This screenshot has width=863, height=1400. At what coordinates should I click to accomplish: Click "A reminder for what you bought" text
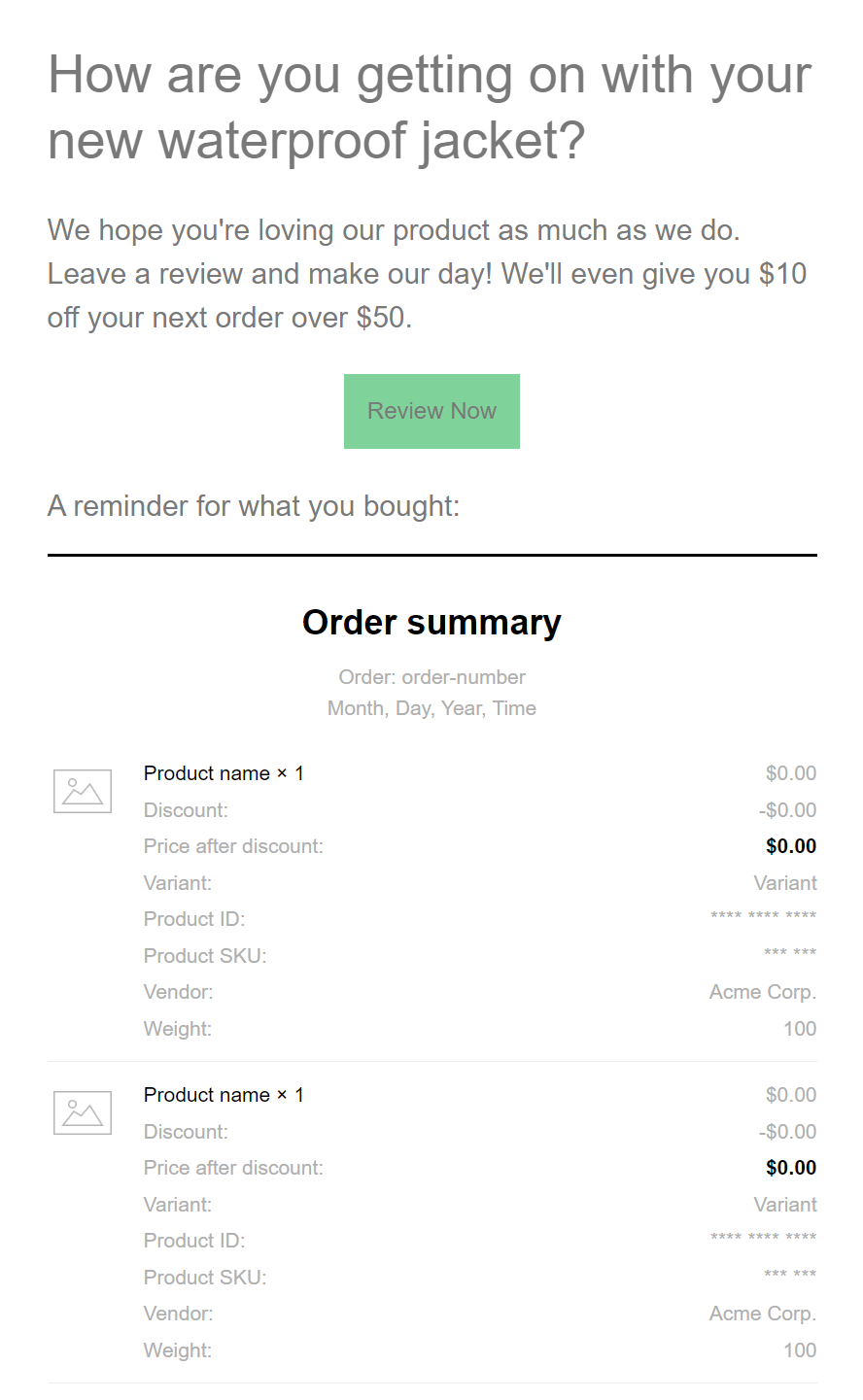(x=254, y=506)
